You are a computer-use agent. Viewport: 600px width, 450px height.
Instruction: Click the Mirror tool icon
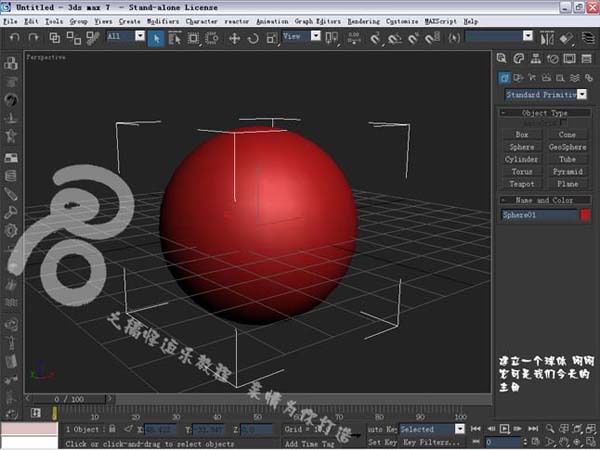click(x=547, y=38)
